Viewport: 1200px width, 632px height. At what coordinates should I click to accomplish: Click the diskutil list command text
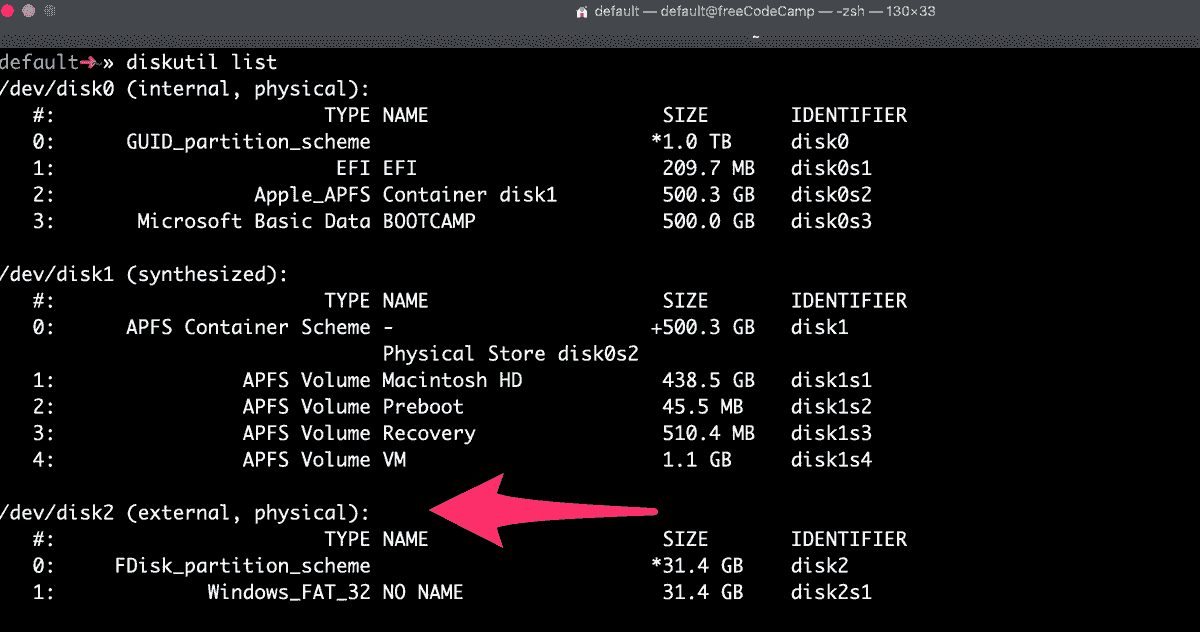click(199, 61)
